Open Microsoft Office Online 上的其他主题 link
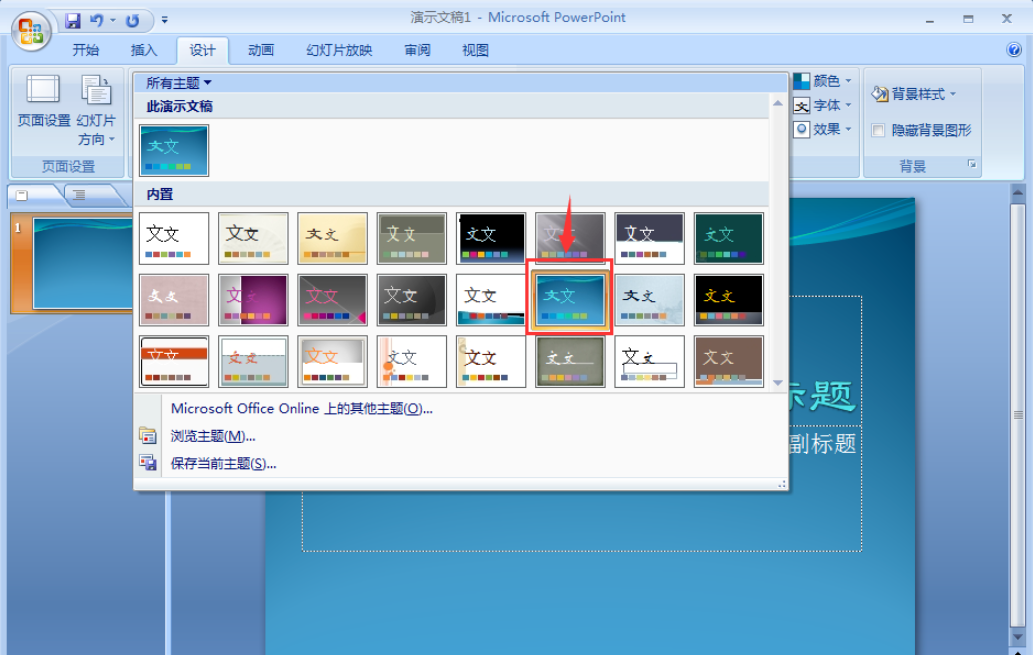Viewport: 1033px width, 655px height. tap(302, 409)
